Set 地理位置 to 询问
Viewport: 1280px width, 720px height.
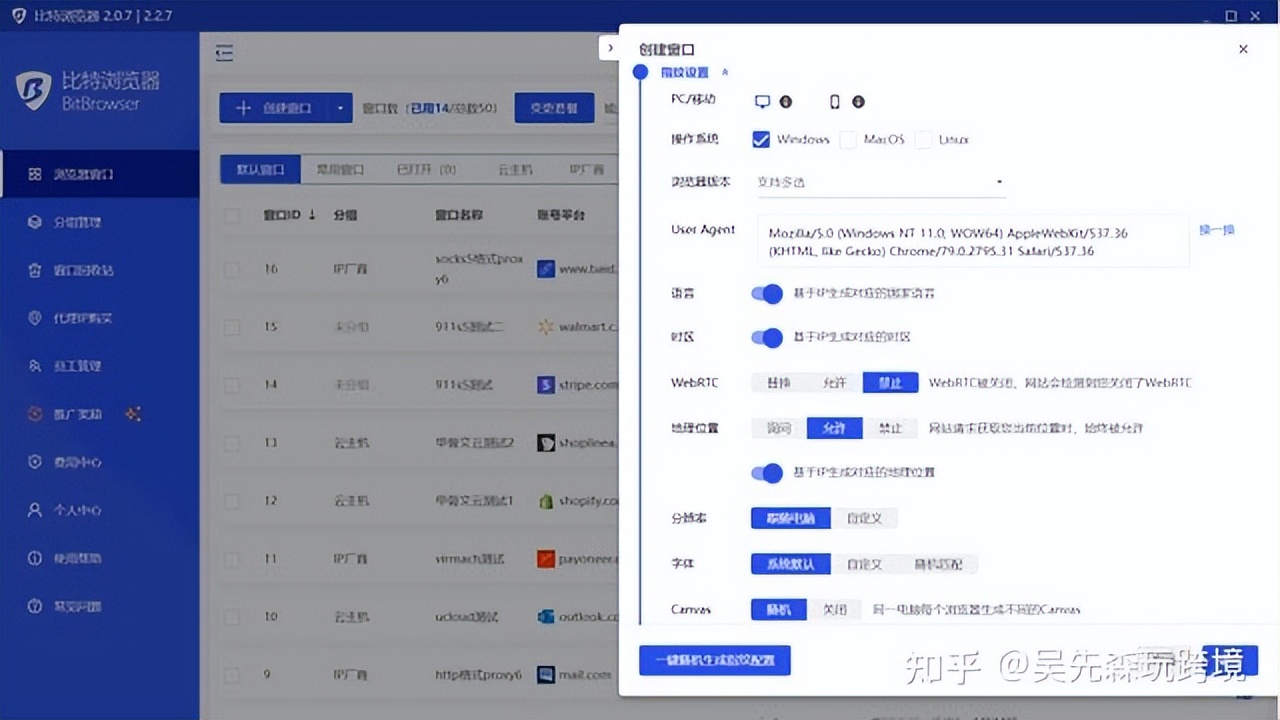point(779,428)
